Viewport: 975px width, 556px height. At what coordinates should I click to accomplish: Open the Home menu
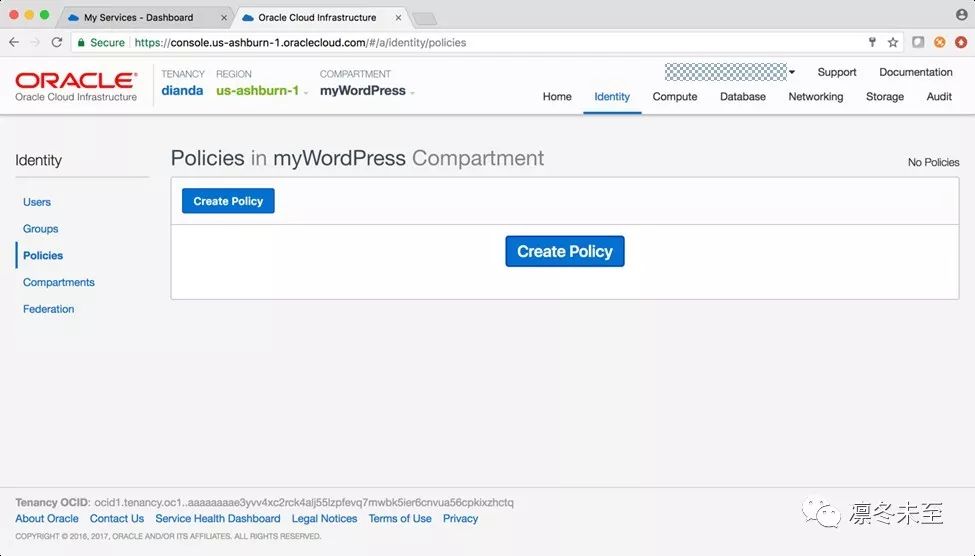pyautogui.click(x=557, y=96)
